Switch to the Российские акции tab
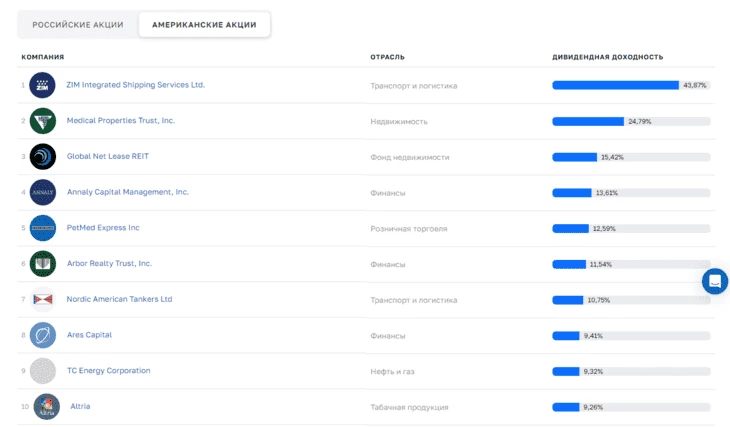The width and height of the screenshot is (730, 427). (x=78, y=25)
